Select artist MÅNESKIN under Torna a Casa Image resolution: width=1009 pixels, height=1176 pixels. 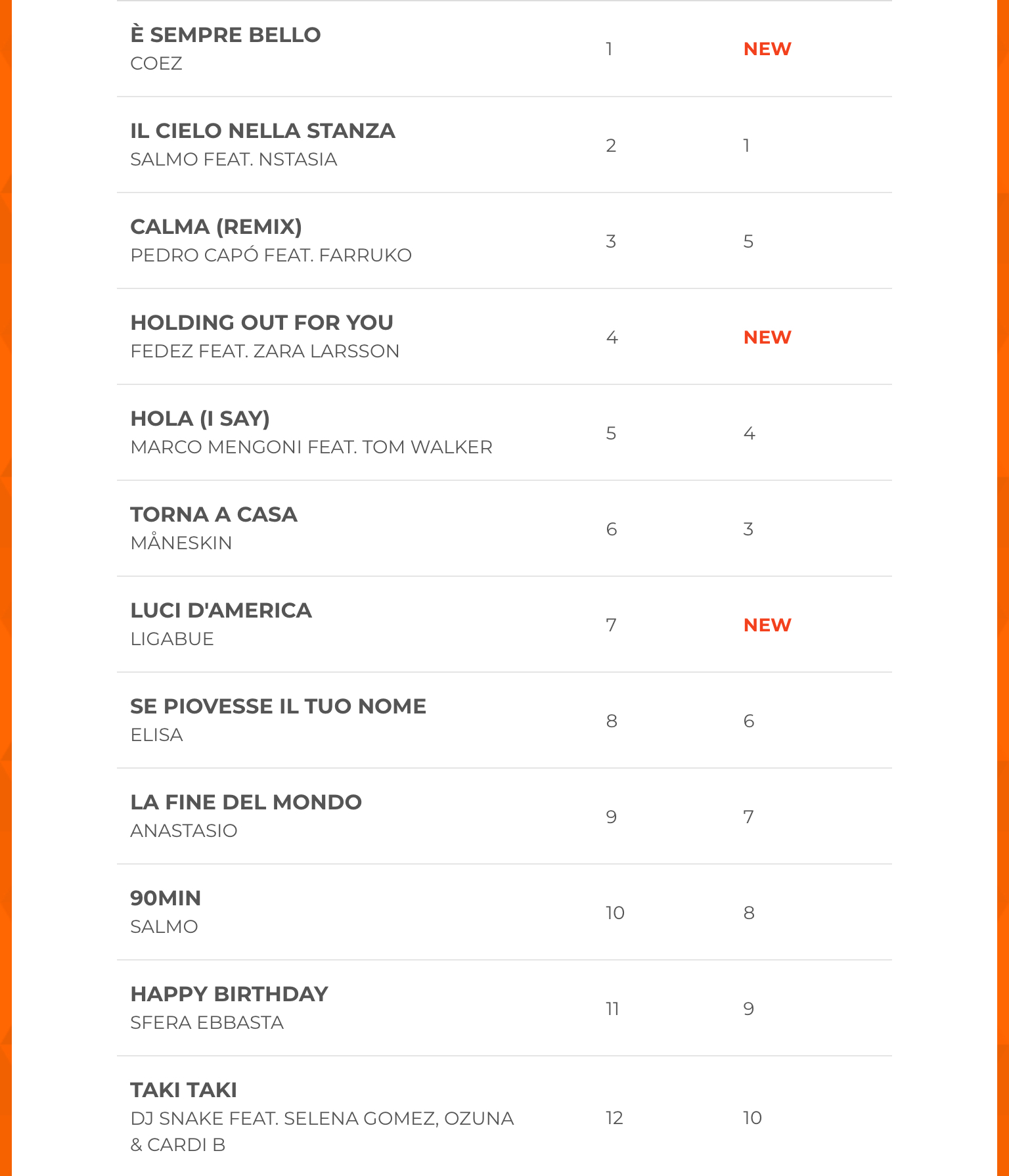pos(181,543)
